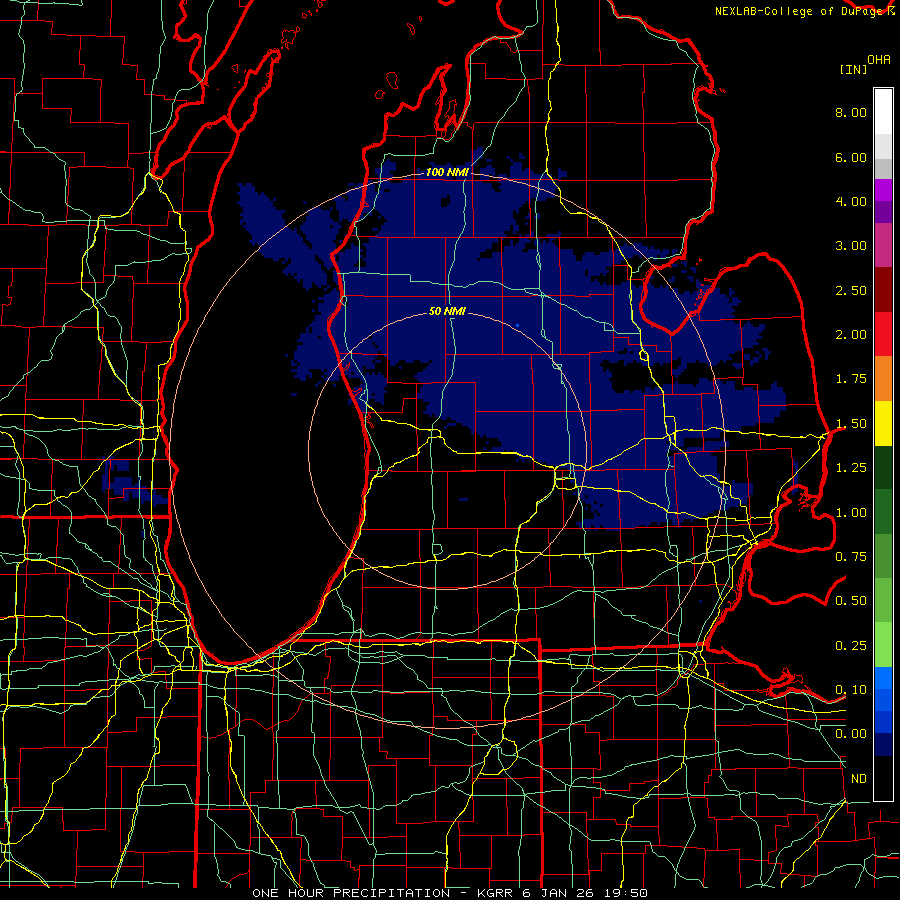This screenshot has width=900, height=900.
Task: Click the bright red swatch near 2.00
Action: (x=883, y=334)
